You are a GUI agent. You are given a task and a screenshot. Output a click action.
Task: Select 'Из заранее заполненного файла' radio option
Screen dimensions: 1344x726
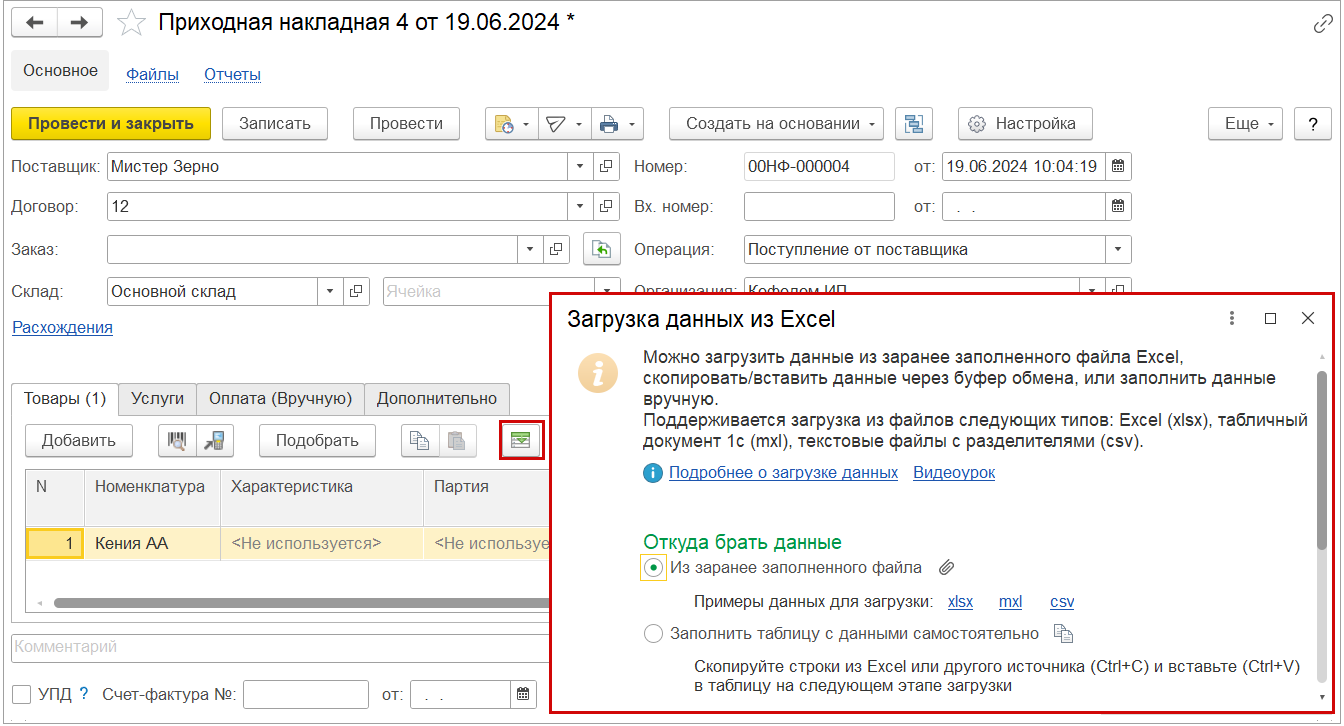[653, 568]
